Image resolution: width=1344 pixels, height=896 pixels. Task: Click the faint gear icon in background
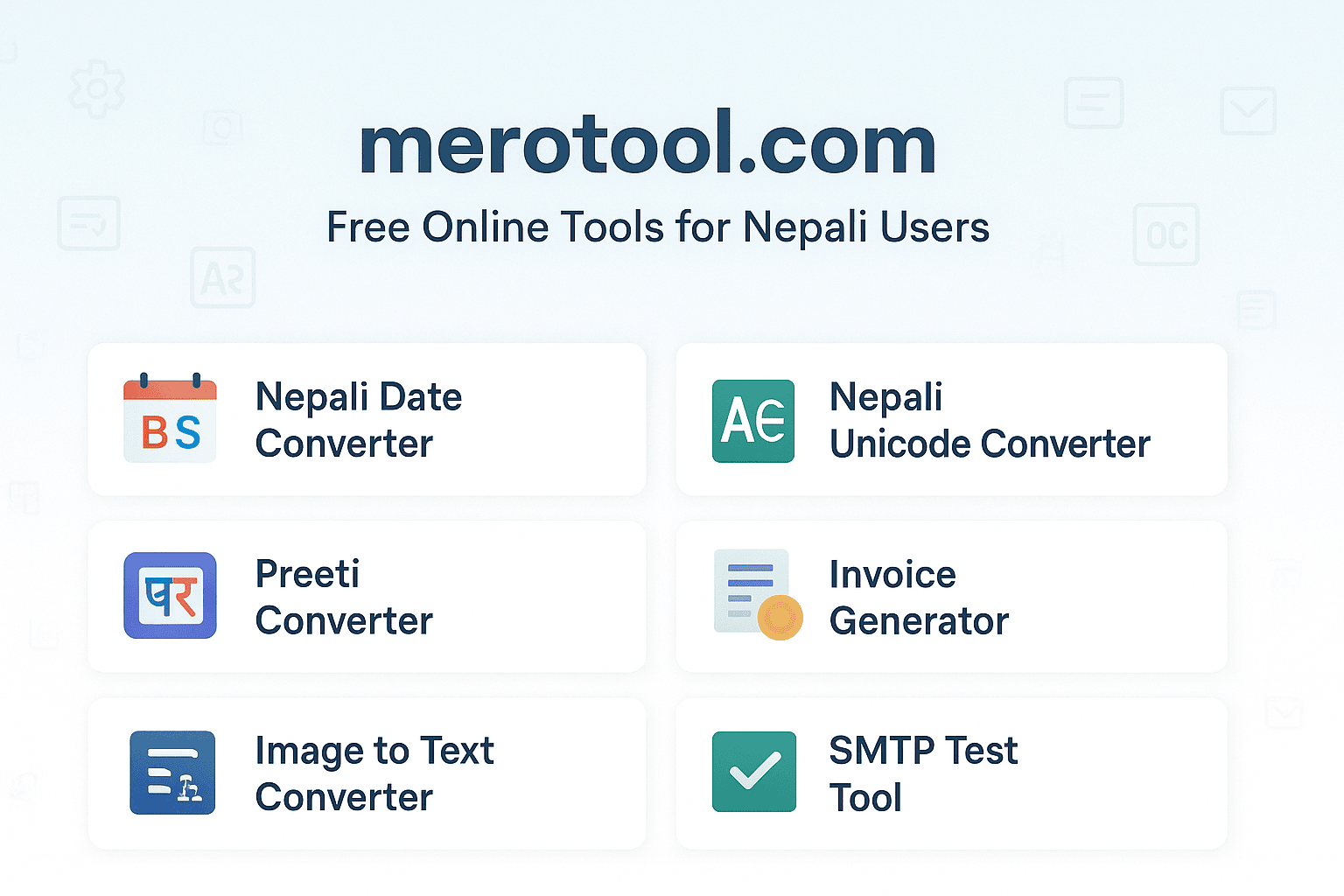click(96, 89)
